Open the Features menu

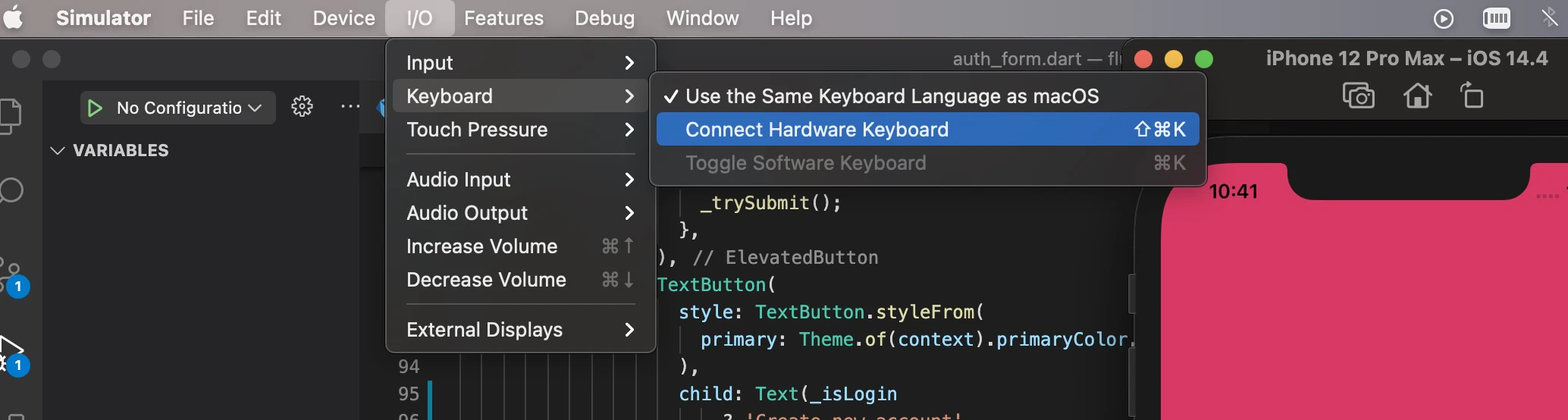pyautogui.click(x=503, y=17)
